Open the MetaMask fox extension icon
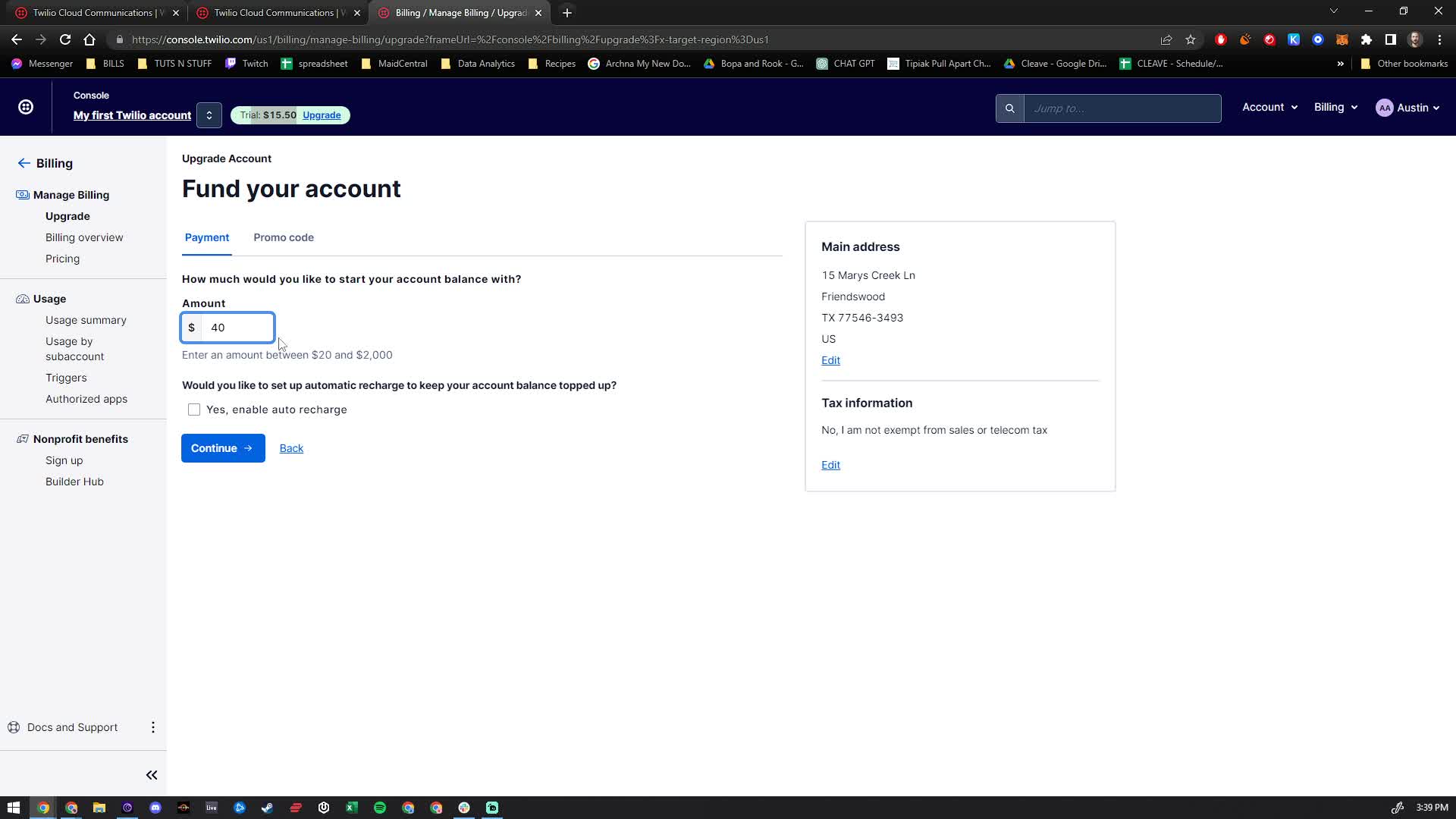The height and width of the screenshot is (819, 1456). click(x=1343, y=39)
